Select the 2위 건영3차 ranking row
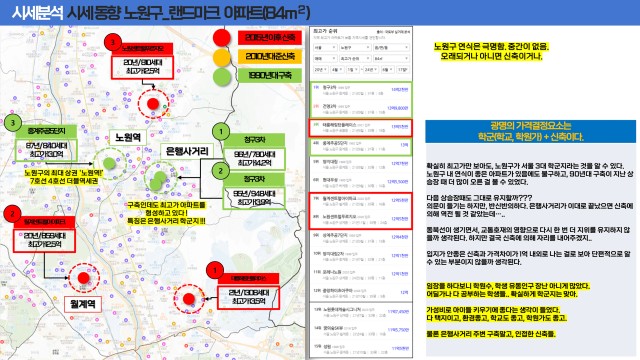 (x=361, y=109)
